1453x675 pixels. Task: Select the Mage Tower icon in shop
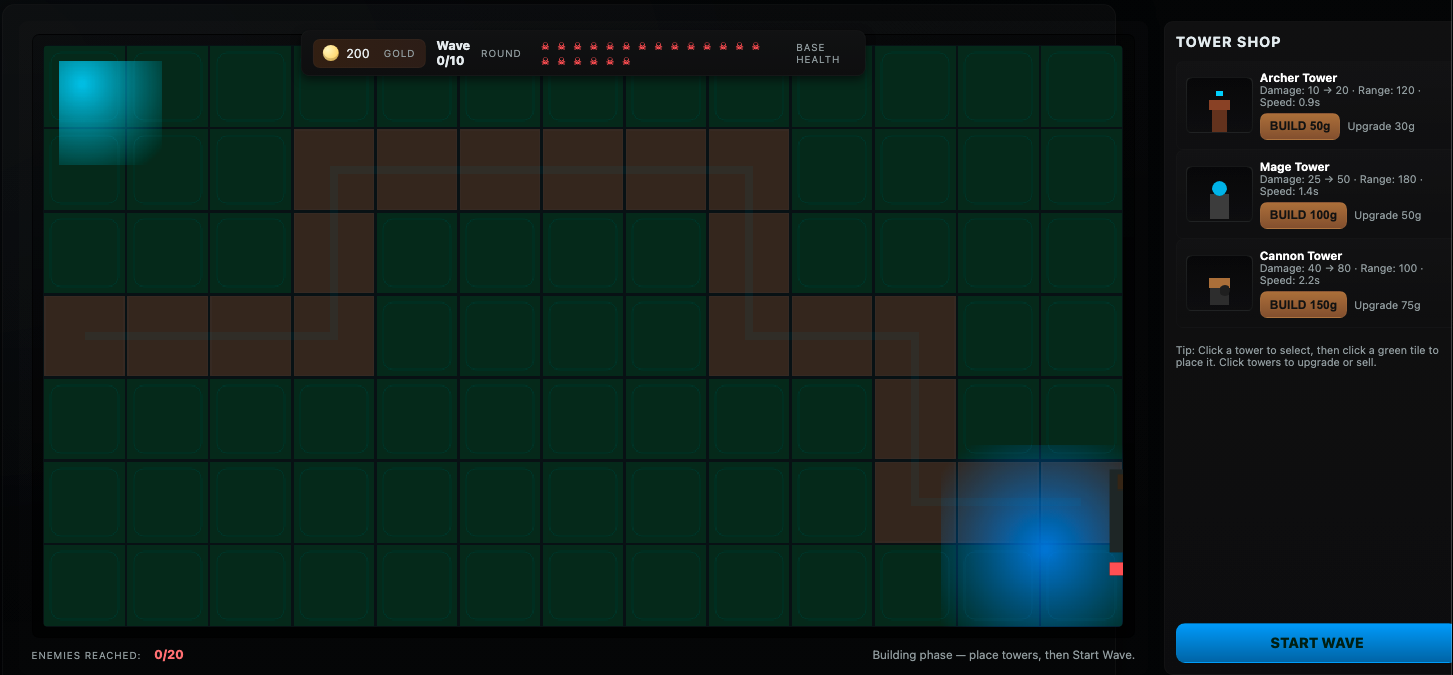1219,194
